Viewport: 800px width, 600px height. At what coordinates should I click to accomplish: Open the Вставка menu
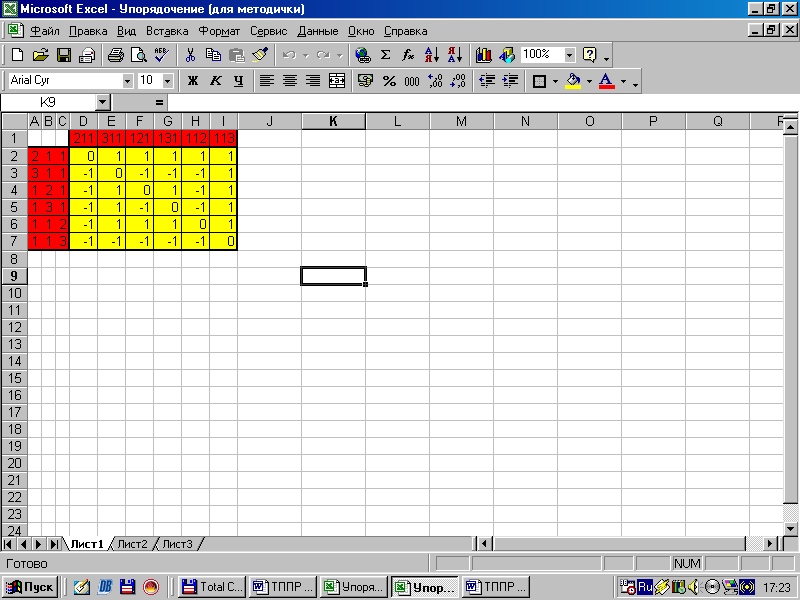click(167, 31)
